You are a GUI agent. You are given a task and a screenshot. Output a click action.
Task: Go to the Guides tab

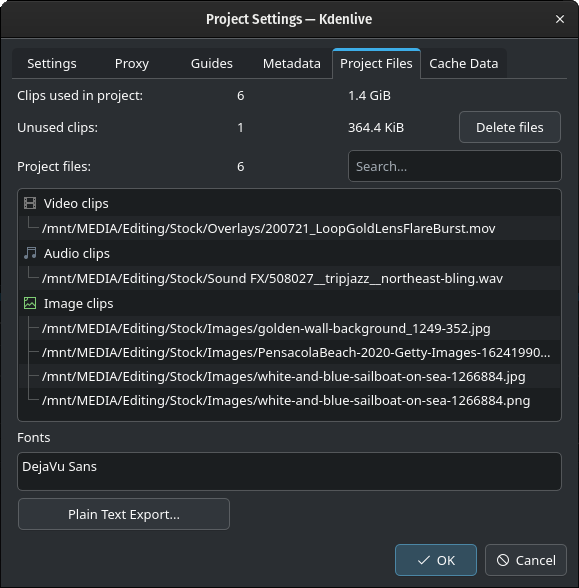pos(212,63)
